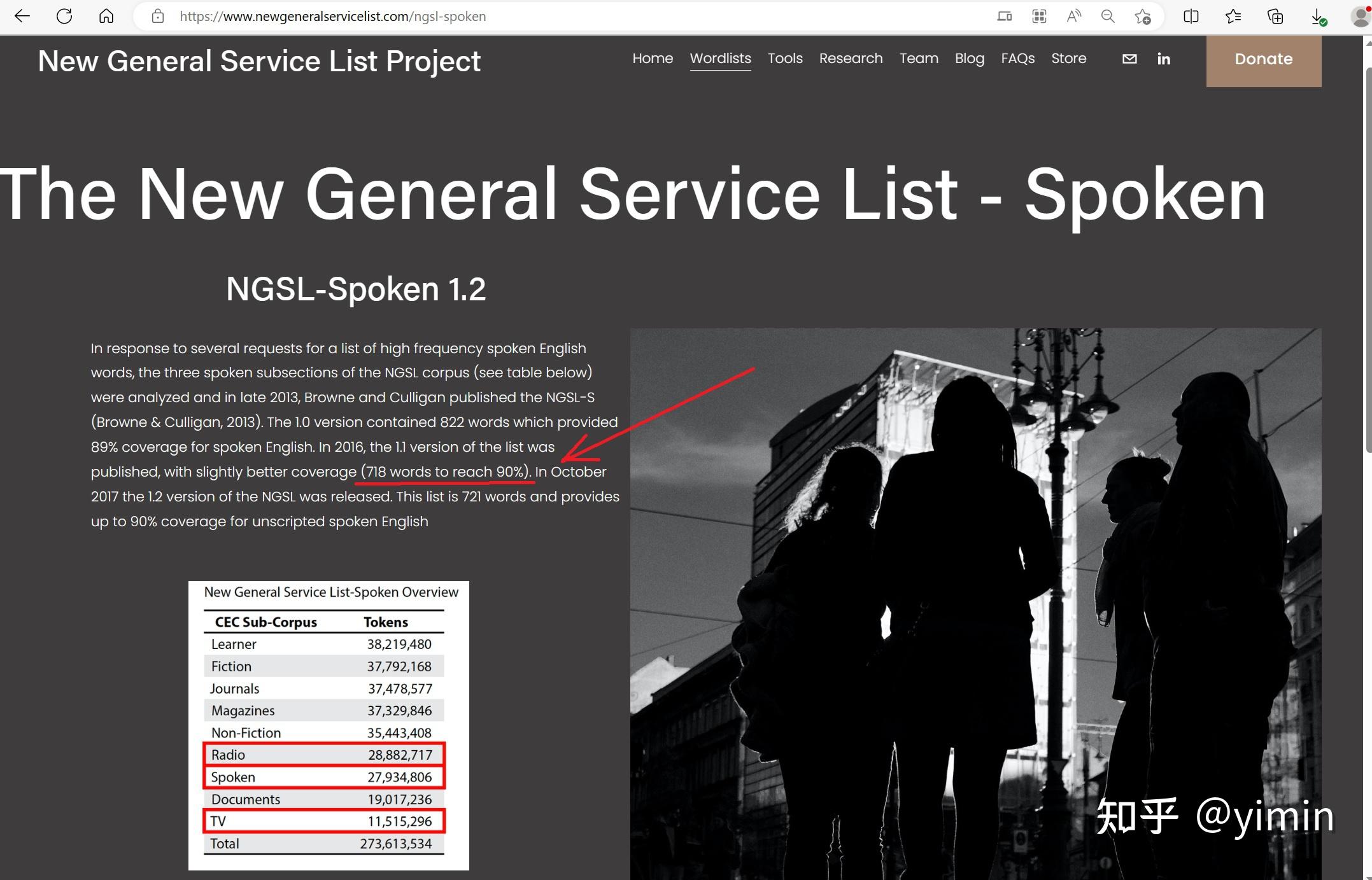Navigate to the Research page
Viewport: 1372px width, 880px height.
851,59
